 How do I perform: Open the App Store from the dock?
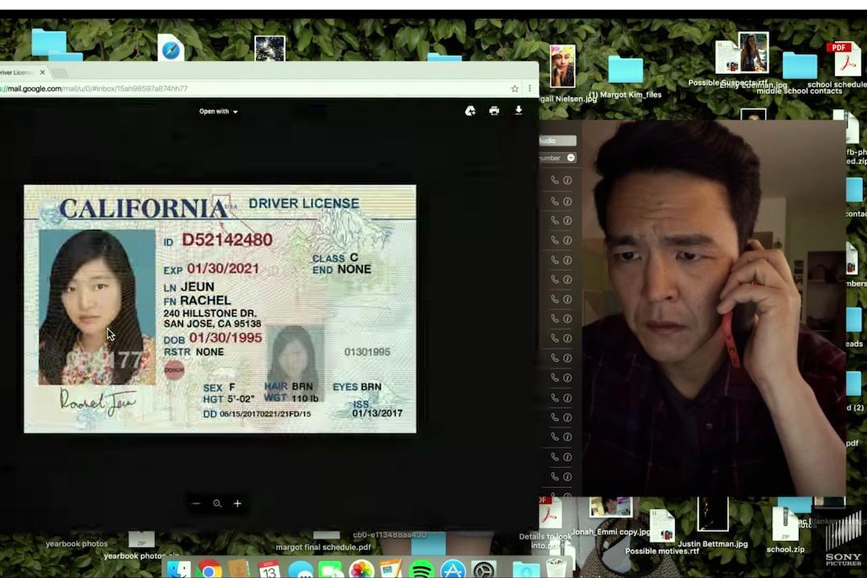coord(452,570)
